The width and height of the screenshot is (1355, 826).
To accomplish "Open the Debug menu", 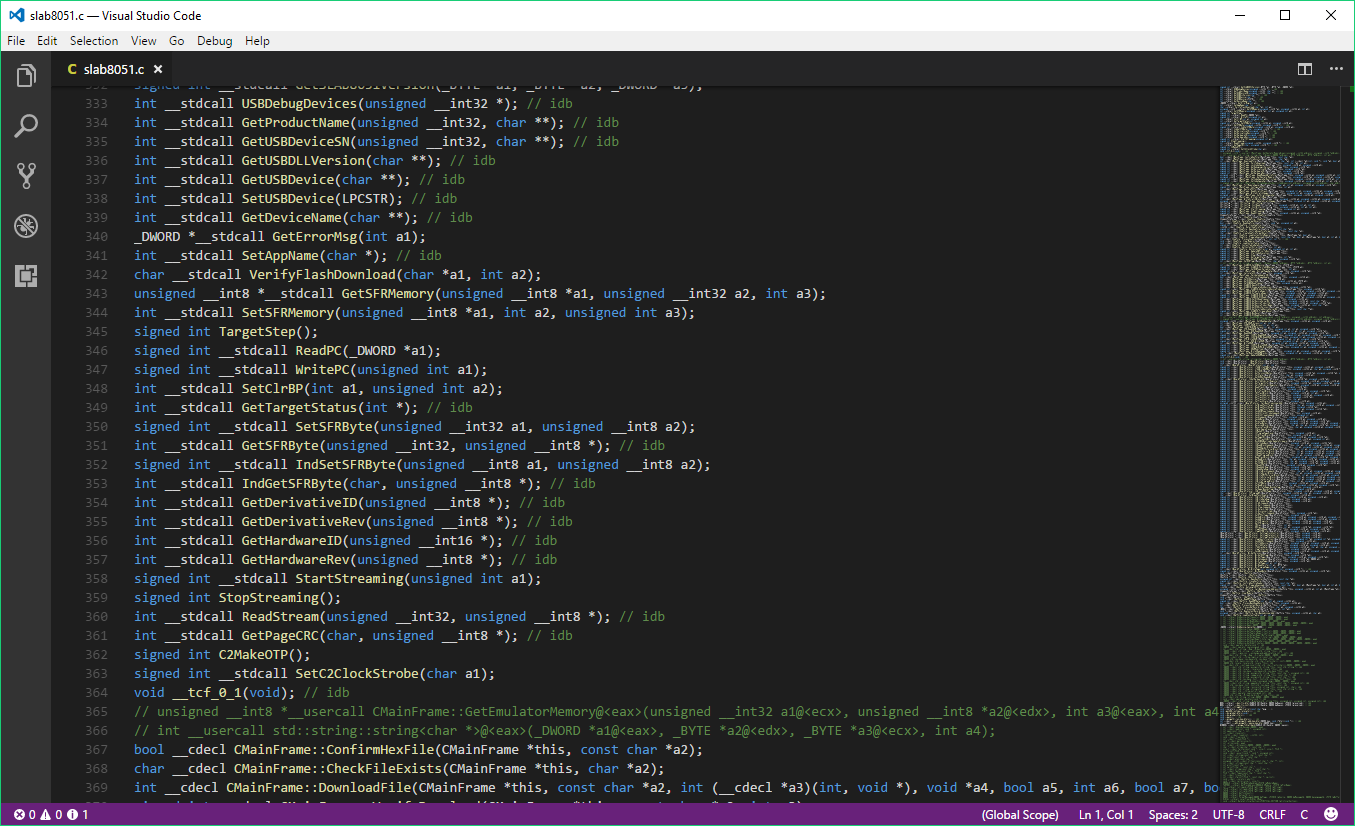I will pos(214,41).
